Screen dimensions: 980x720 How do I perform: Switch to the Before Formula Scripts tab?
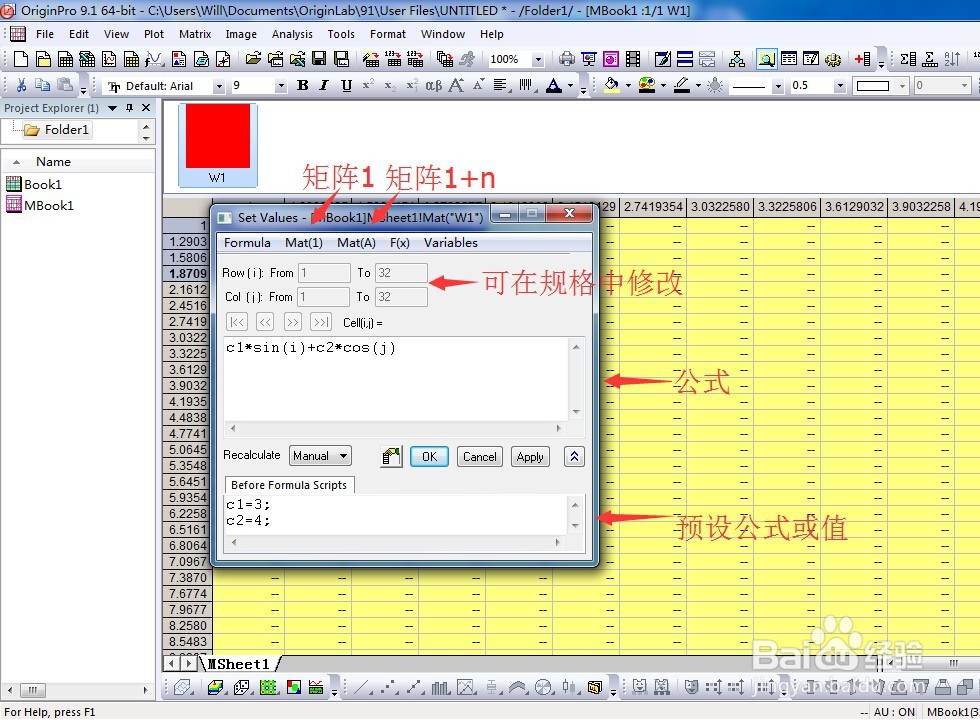(x=289, y=485)
